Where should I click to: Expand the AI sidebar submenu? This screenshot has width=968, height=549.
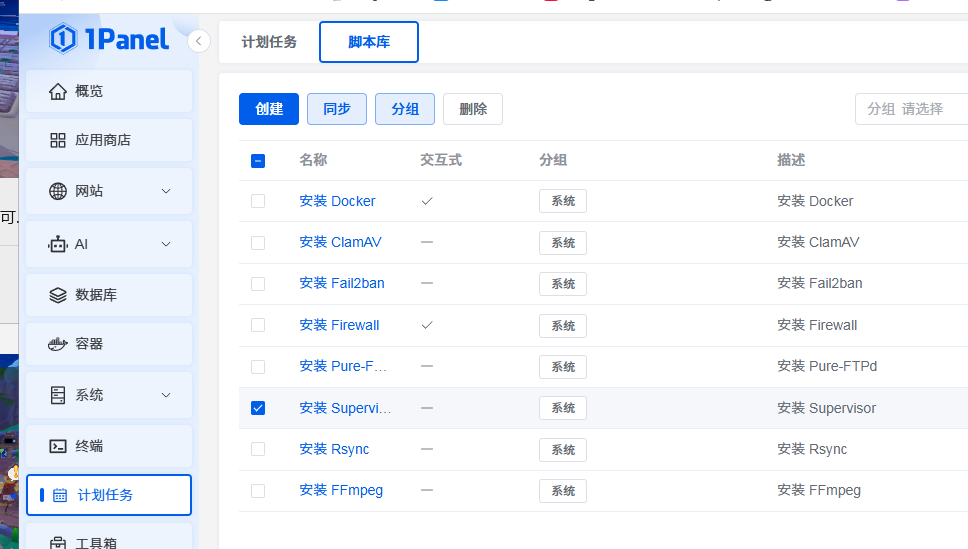pos(166,244)
